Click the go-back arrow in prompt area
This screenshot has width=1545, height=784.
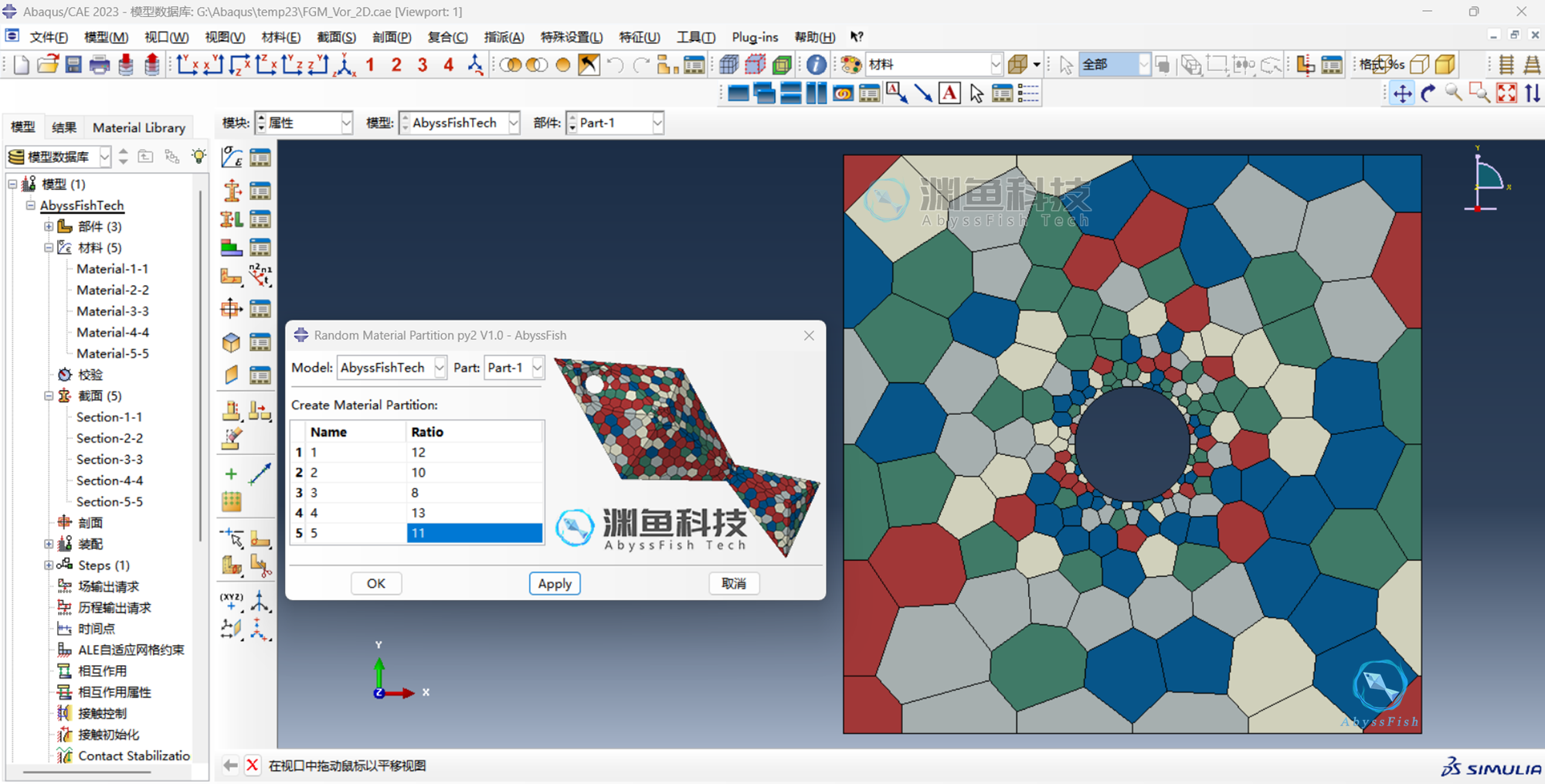(230, 765)
